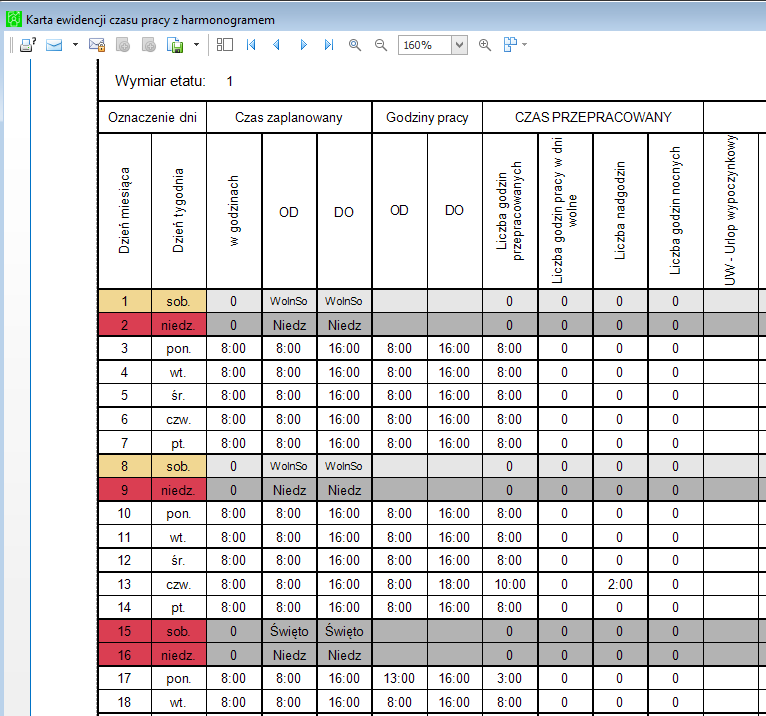
Task: Click 'Niedz' DO cell for day 9
Action: pyautogui.click(x=344, y=490)
